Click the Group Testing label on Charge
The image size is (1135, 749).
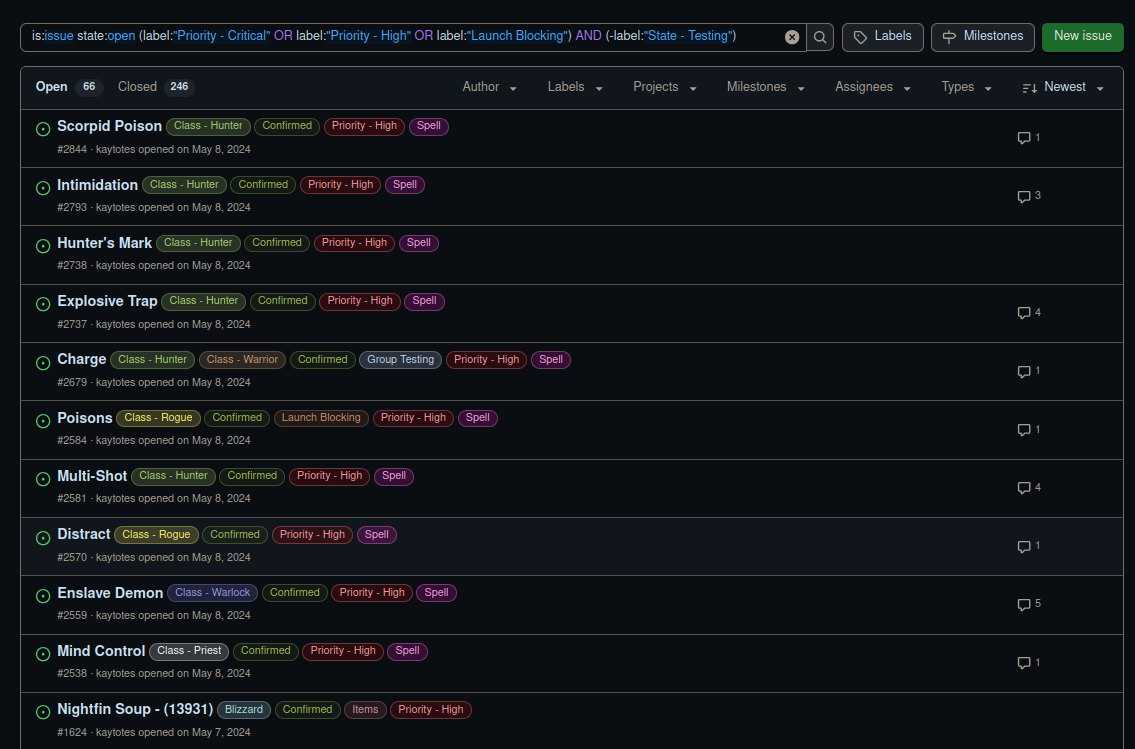point(400,360)
